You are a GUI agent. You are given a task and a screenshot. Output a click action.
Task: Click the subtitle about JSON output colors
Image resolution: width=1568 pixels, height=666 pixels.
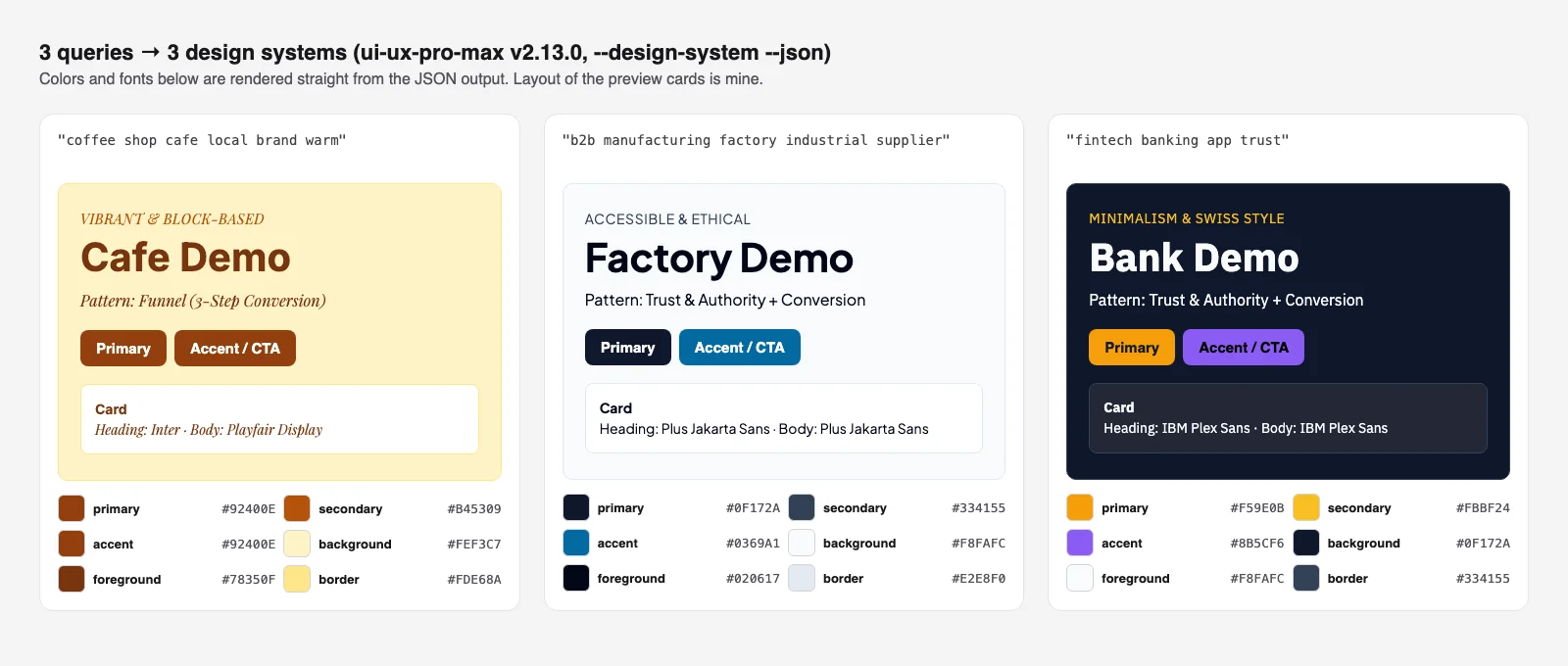tap(401, 78)
